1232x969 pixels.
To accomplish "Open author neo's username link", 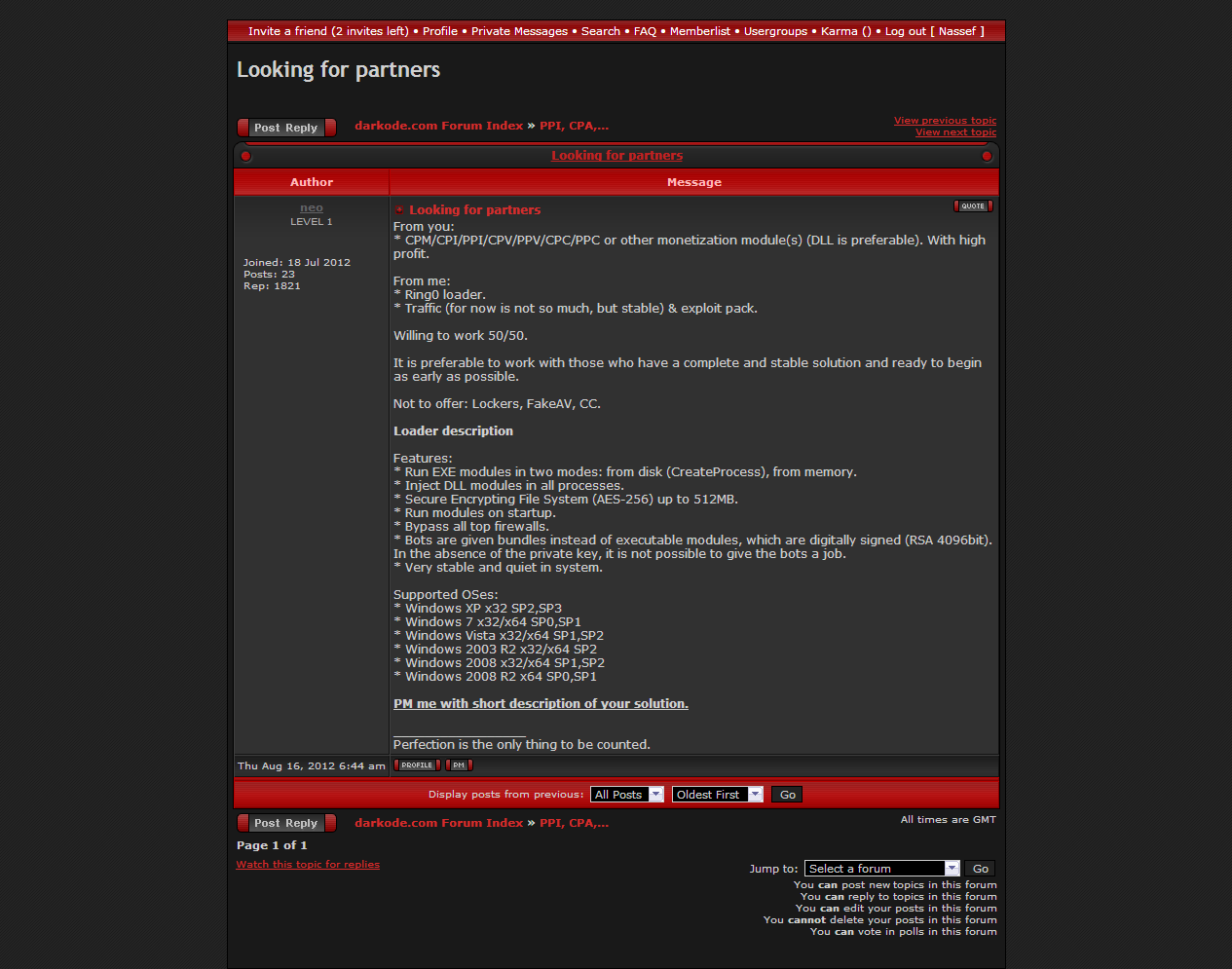I will 312,208.
